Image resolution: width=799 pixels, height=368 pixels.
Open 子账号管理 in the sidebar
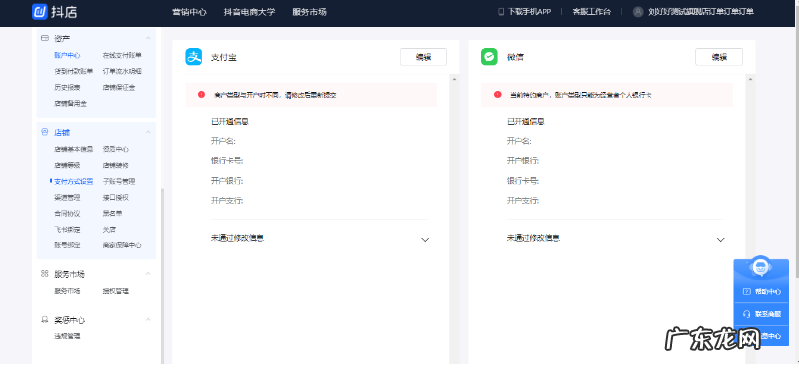119,181
